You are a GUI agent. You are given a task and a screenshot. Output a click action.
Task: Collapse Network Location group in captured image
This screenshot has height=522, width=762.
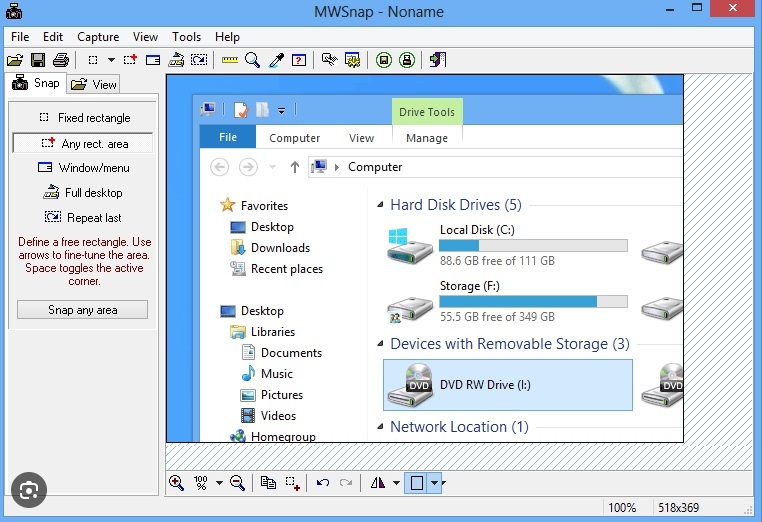(x=380, y=427)
